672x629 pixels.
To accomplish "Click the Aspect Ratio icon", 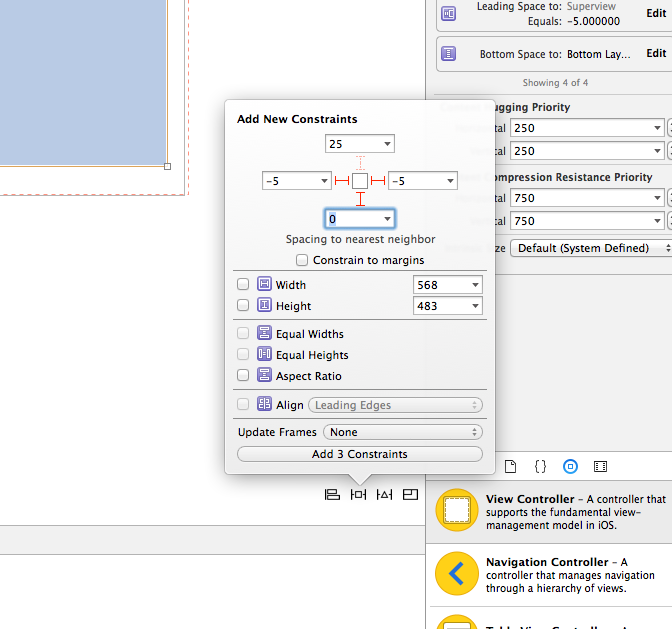I will (264, 374).
